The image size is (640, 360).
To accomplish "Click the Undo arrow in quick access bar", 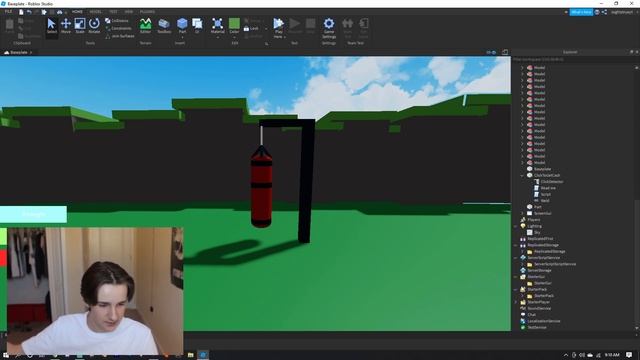I will pyautogui.click(x=29, y=12).
